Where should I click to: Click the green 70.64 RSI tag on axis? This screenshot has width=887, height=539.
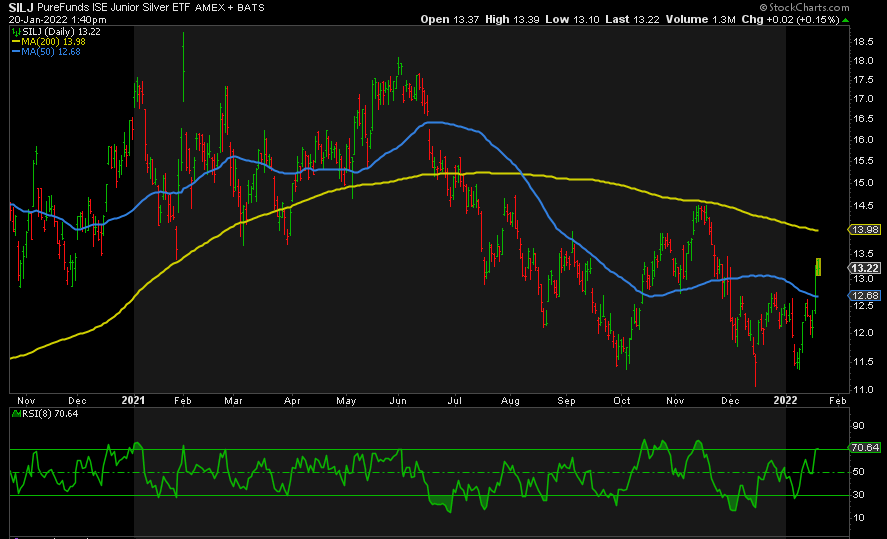865,447
